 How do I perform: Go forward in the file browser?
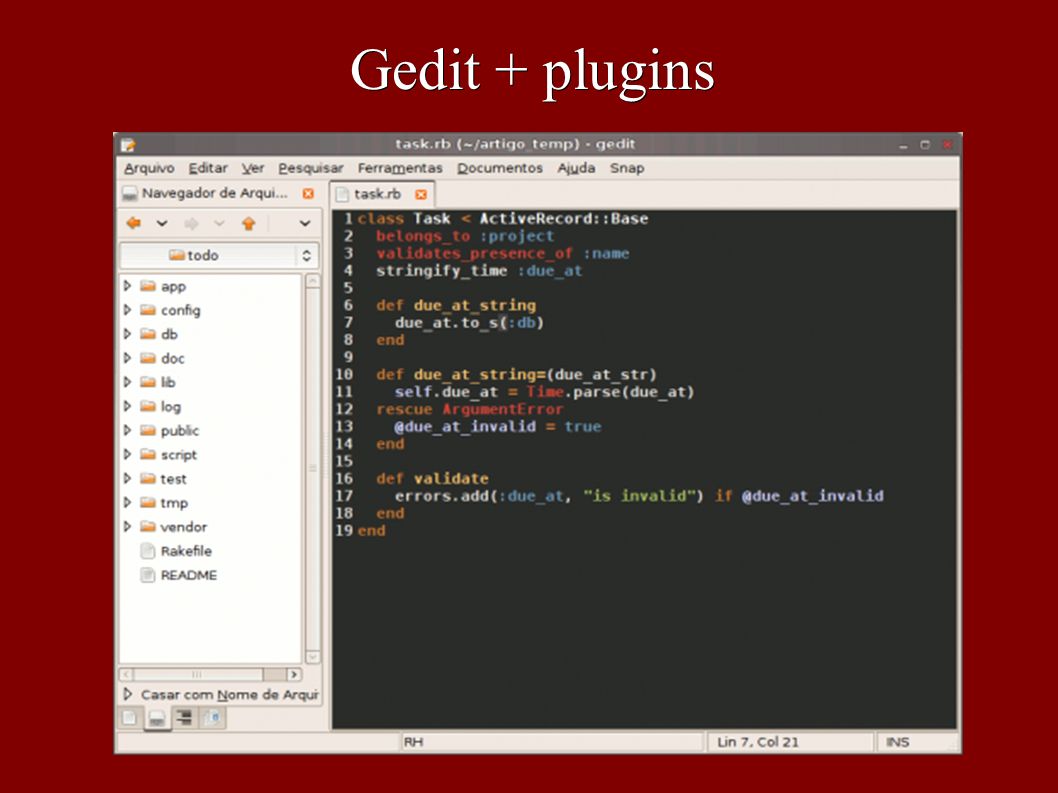192,223
